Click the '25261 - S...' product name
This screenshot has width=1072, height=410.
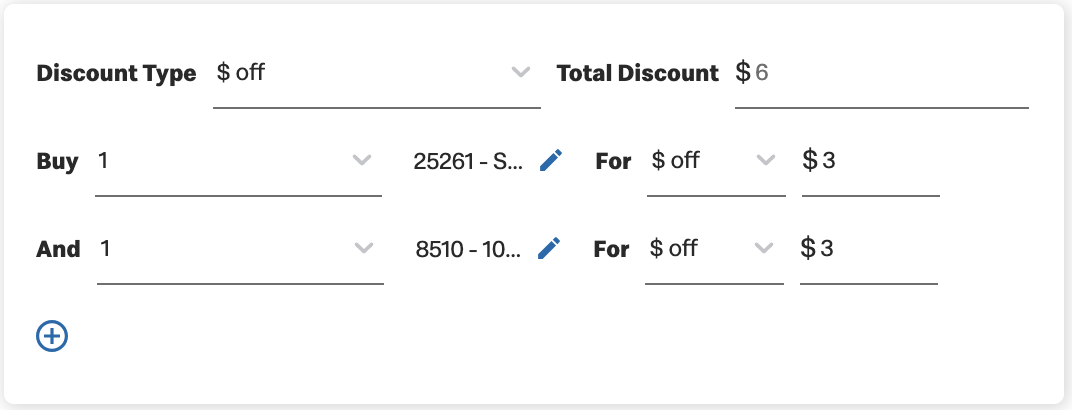468,161
